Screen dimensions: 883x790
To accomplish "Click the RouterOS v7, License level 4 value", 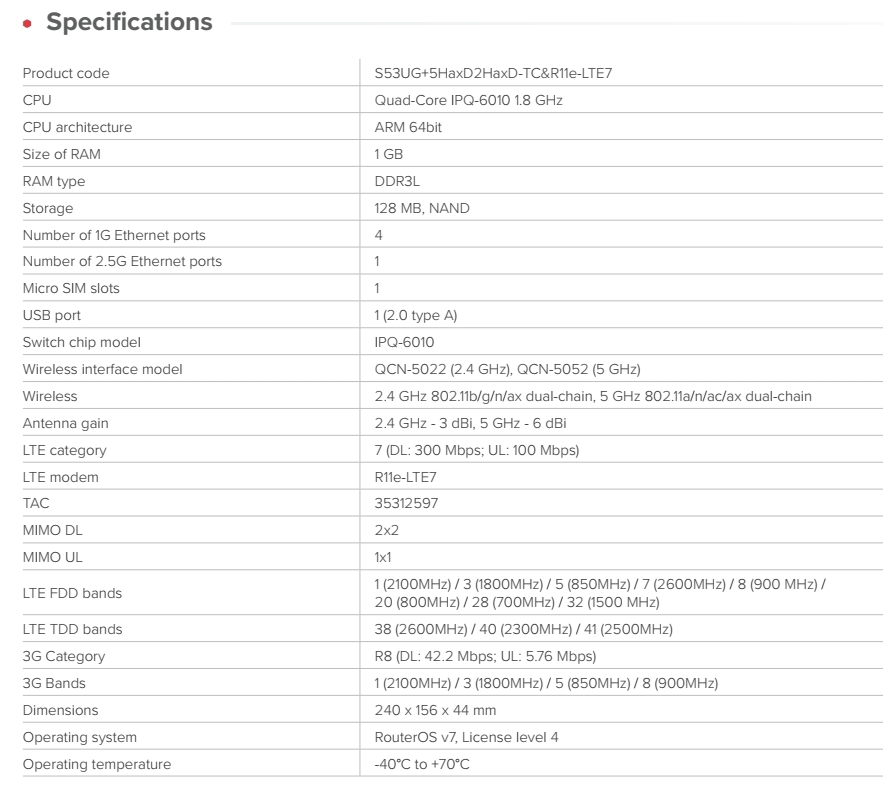I will (x=466, y=737).
